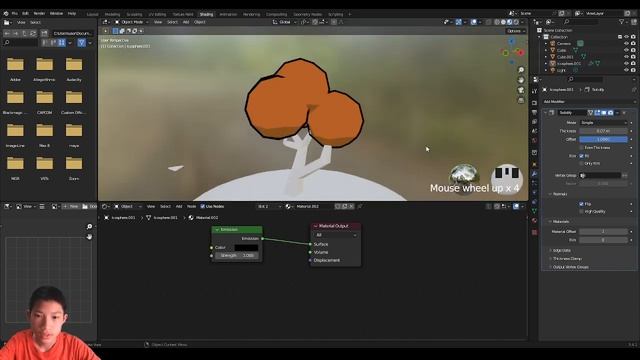Click the New image button in image editor
The width and height of the screenshot is (640, 360).
71,207
